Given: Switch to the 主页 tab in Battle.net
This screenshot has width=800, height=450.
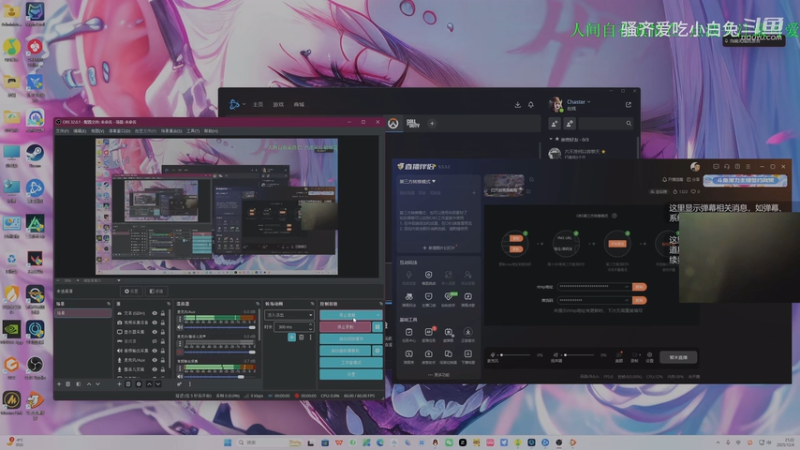Looking at the screenshot, I should click(258, 105).
